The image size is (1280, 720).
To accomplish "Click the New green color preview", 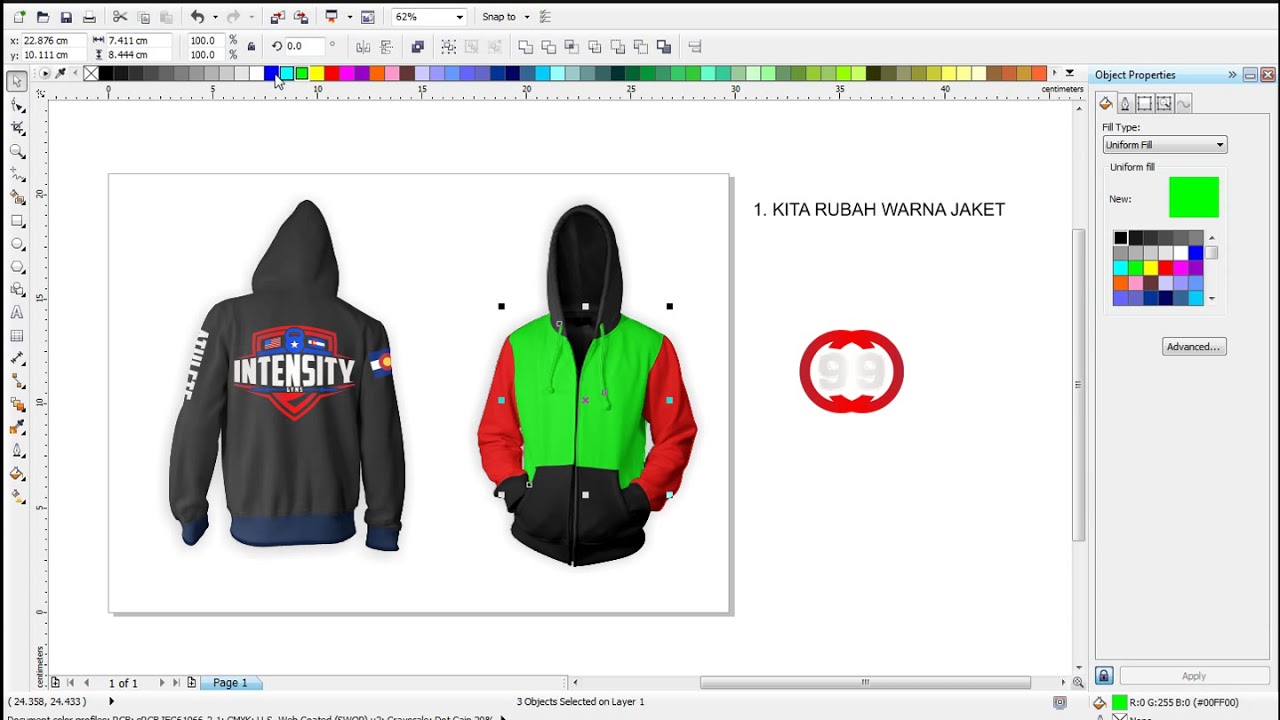I will coord(1194,197).
